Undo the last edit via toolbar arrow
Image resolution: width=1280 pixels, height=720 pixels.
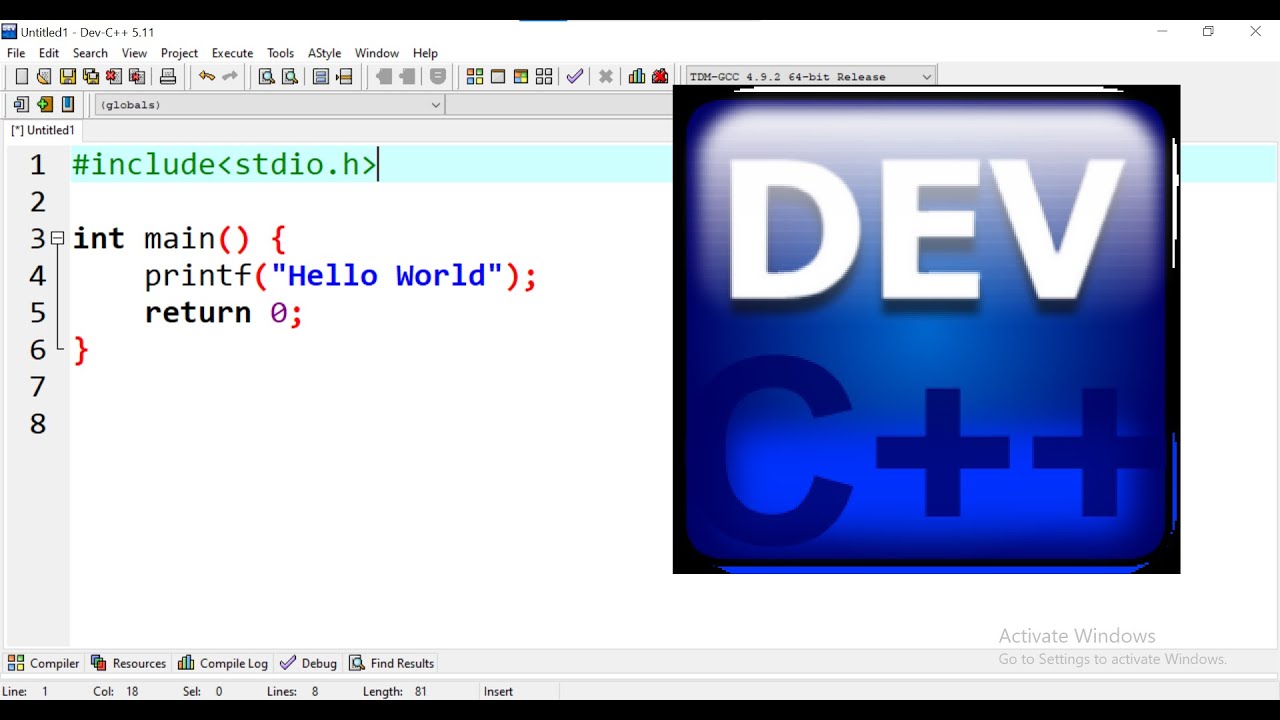click(207, 77)
